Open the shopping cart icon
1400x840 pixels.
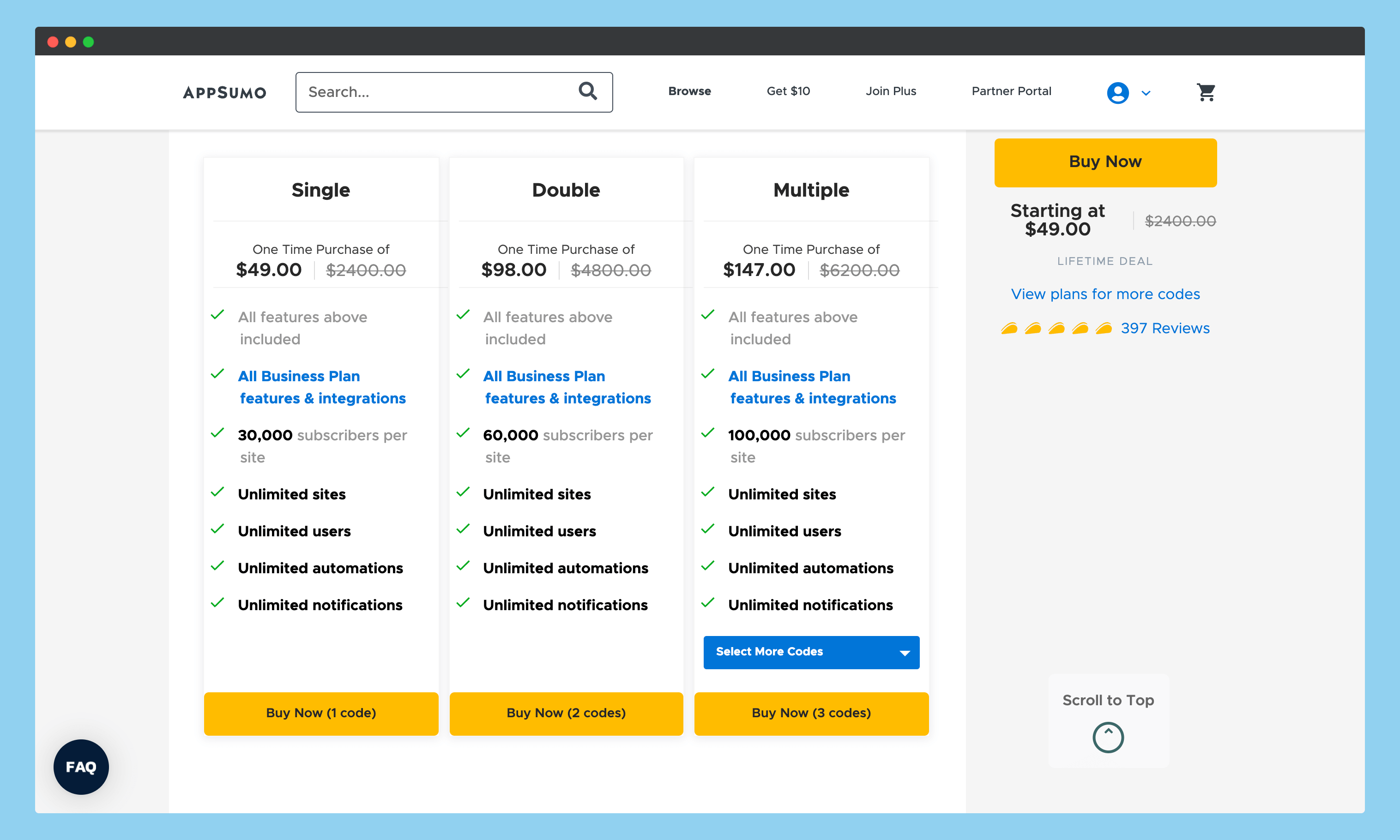1206,92
